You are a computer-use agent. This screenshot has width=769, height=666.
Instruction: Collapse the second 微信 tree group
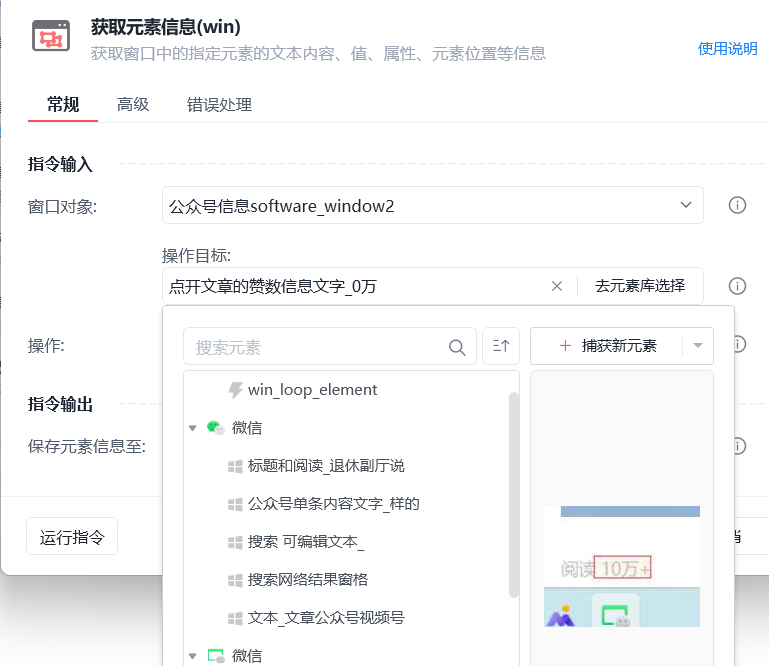click(x=192, y=656)
